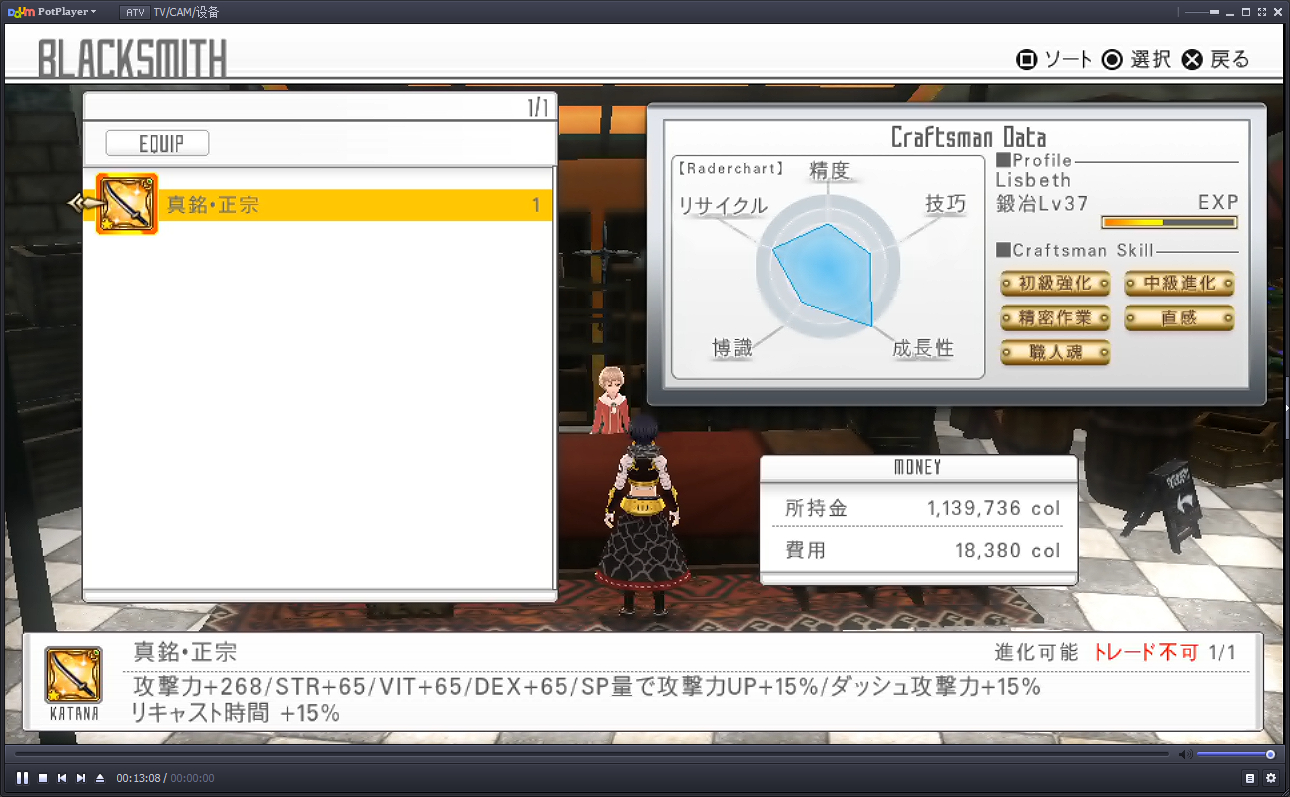Click the EQUIP button
This screenshot has height=797, width=1290.
click(158, 144)
